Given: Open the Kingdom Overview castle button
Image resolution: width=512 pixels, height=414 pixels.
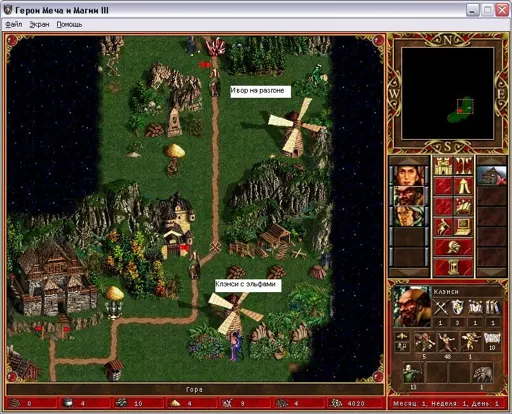Looking at the screenshot, I should click(x=443, y=166).
